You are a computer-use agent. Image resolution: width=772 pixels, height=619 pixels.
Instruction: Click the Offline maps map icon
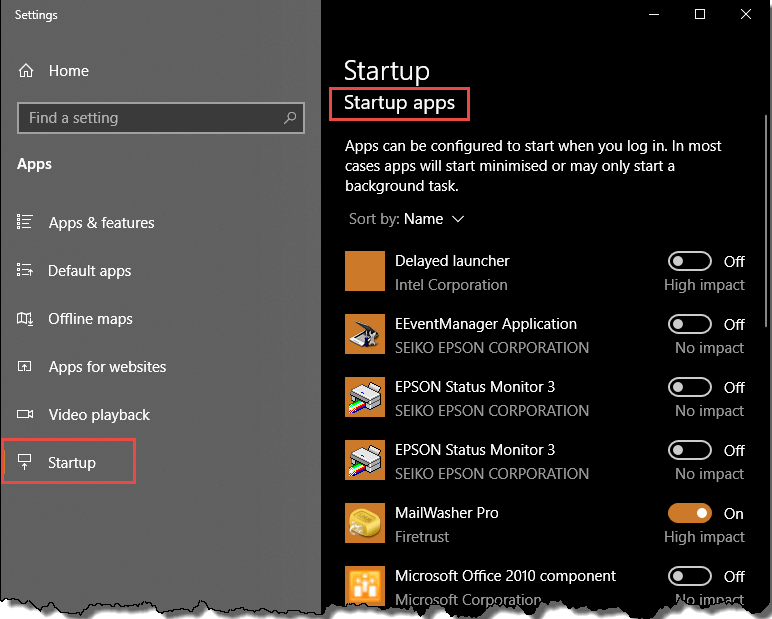click(x=25, y=319)
